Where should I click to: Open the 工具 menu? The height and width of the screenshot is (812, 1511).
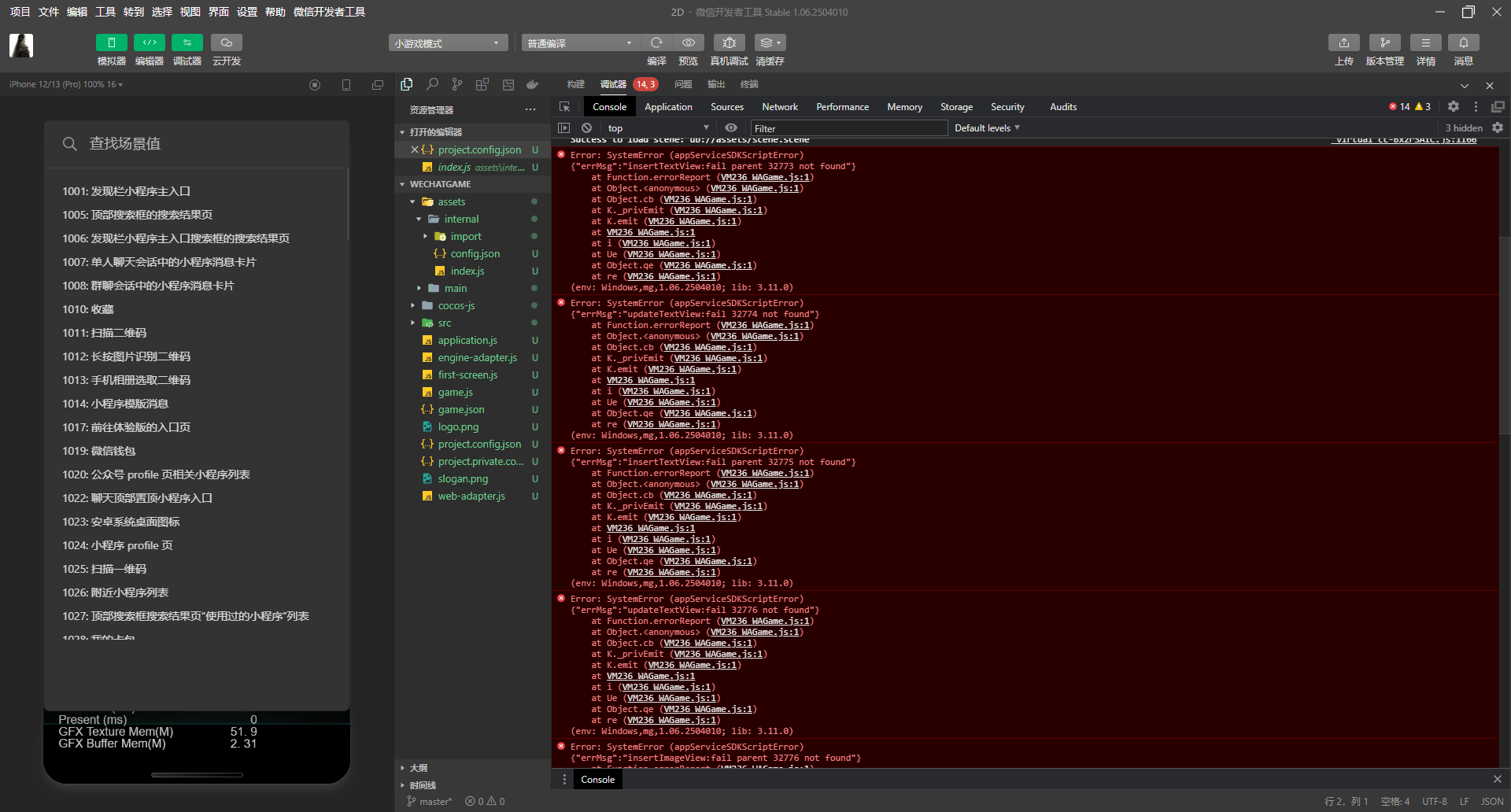pyautogui.click(x=105, y=12)
